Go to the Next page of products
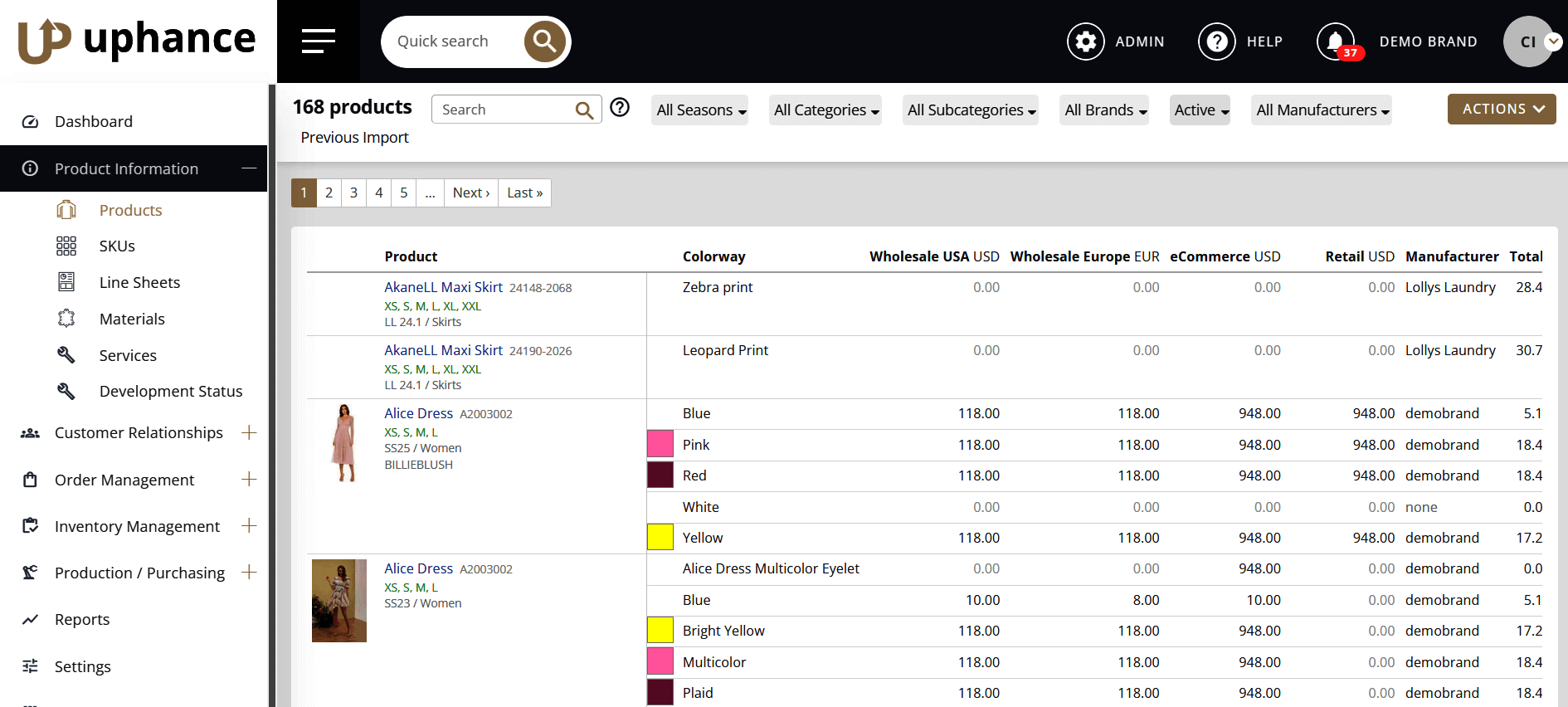The width and height of the screenshot is (1568, 707). [x=470, y=193]
